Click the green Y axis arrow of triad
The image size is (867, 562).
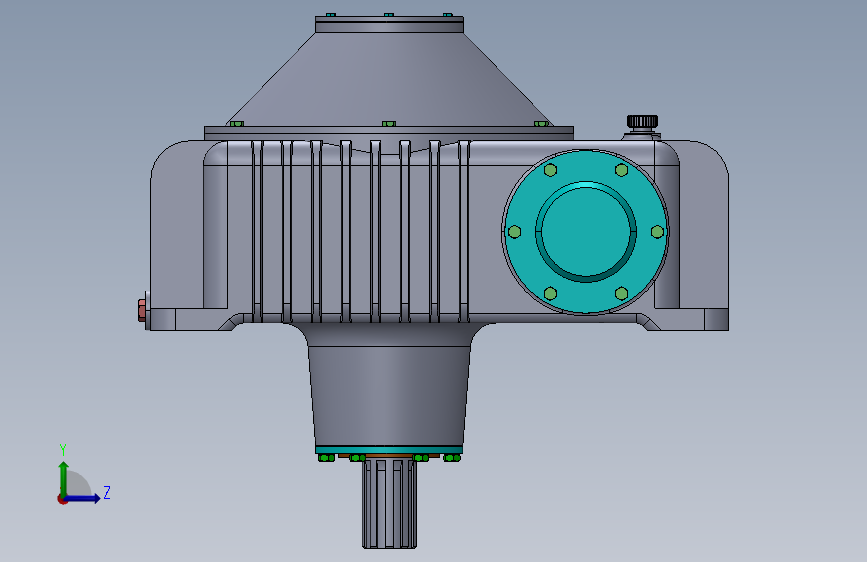click(x=64, y=478)
